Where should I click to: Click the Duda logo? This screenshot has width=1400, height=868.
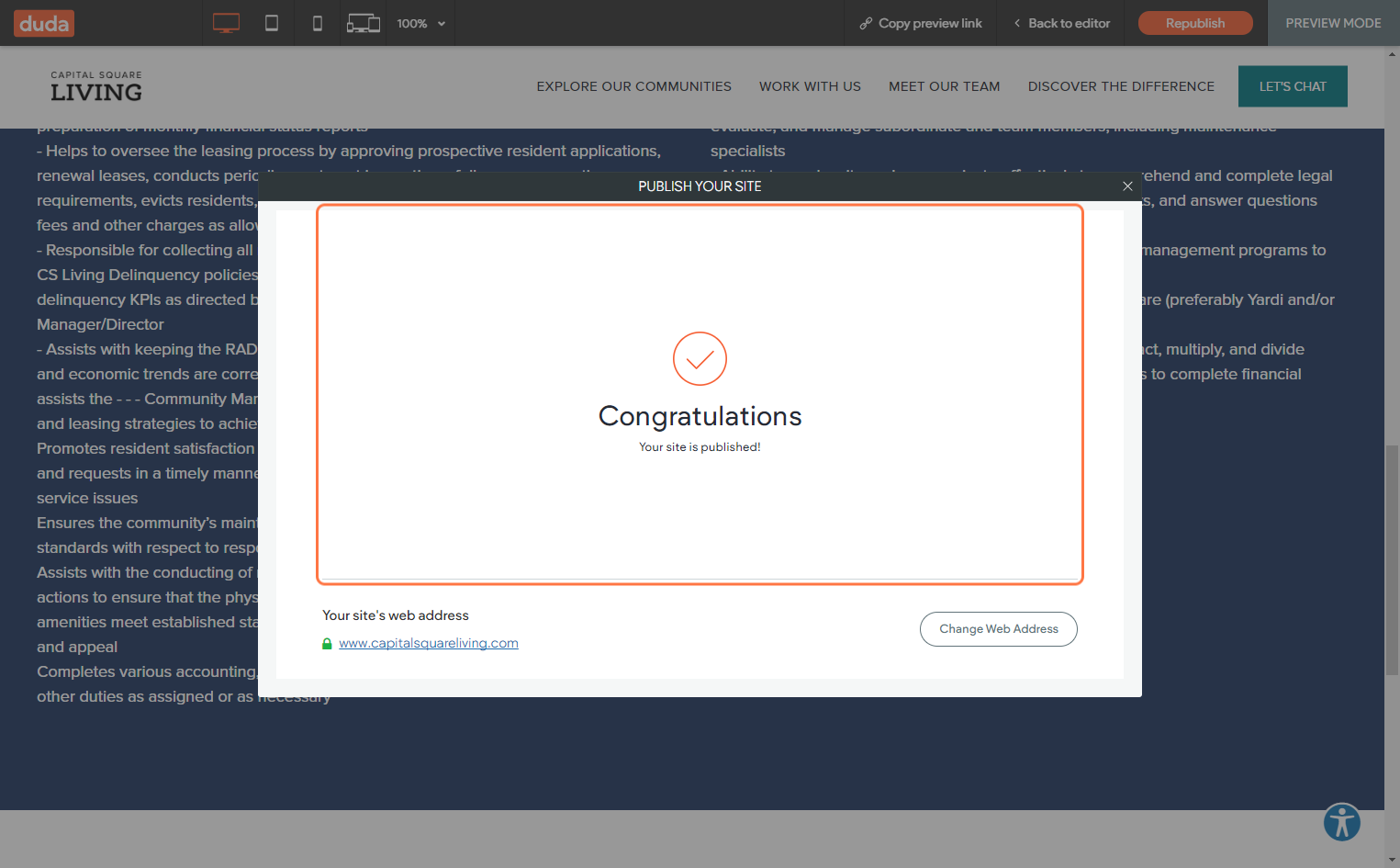coord(44,23)
